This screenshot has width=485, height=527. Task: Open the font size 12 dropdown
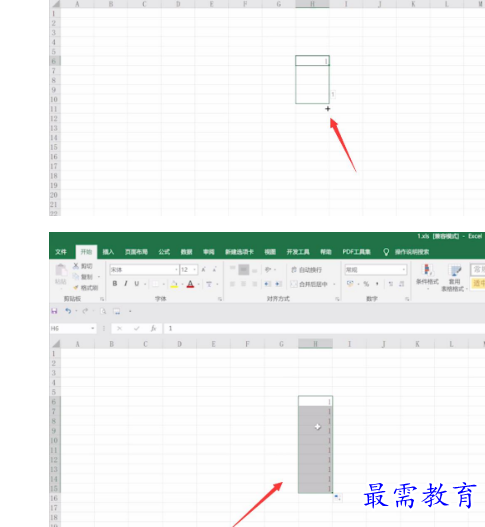coord(194,270)
